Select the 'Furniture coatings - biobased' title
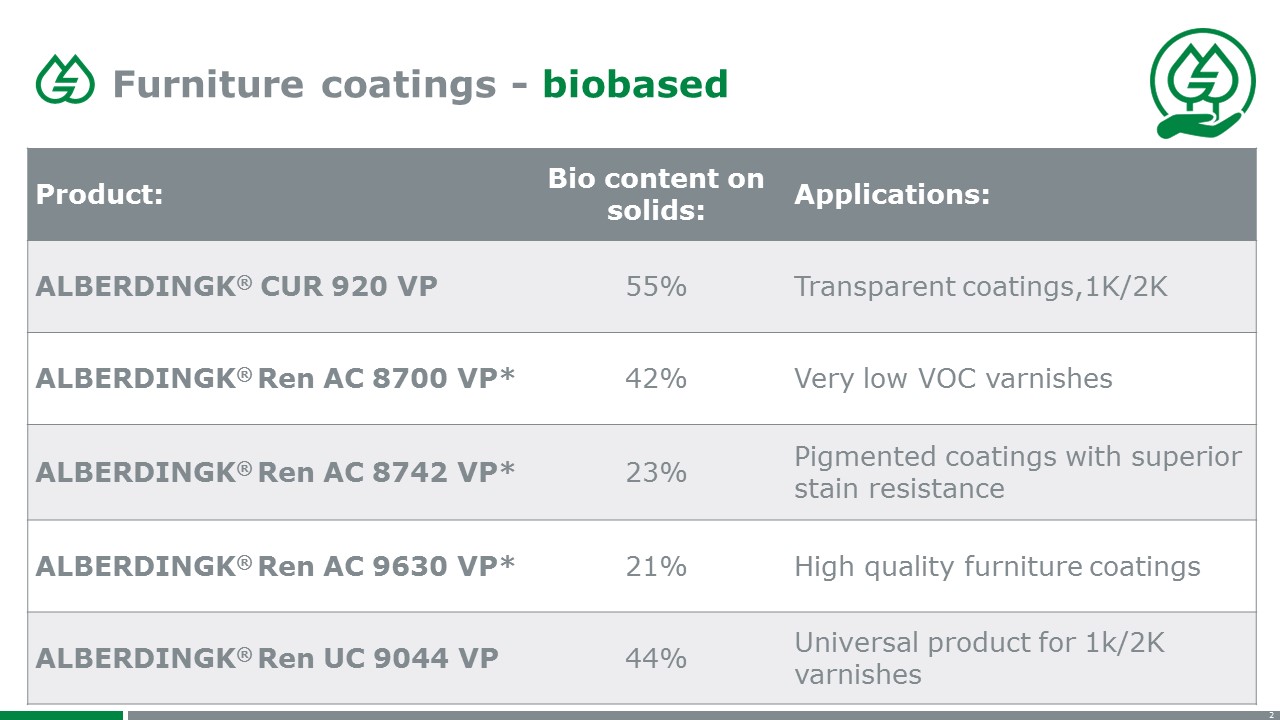This screenshot has height=720, width=1280. pos(420,84)
